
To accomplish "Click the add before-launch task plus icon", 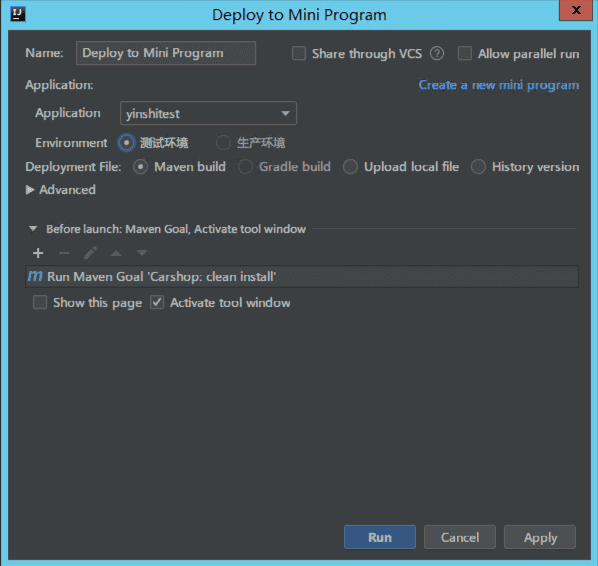I will click(x=38, y=253).
